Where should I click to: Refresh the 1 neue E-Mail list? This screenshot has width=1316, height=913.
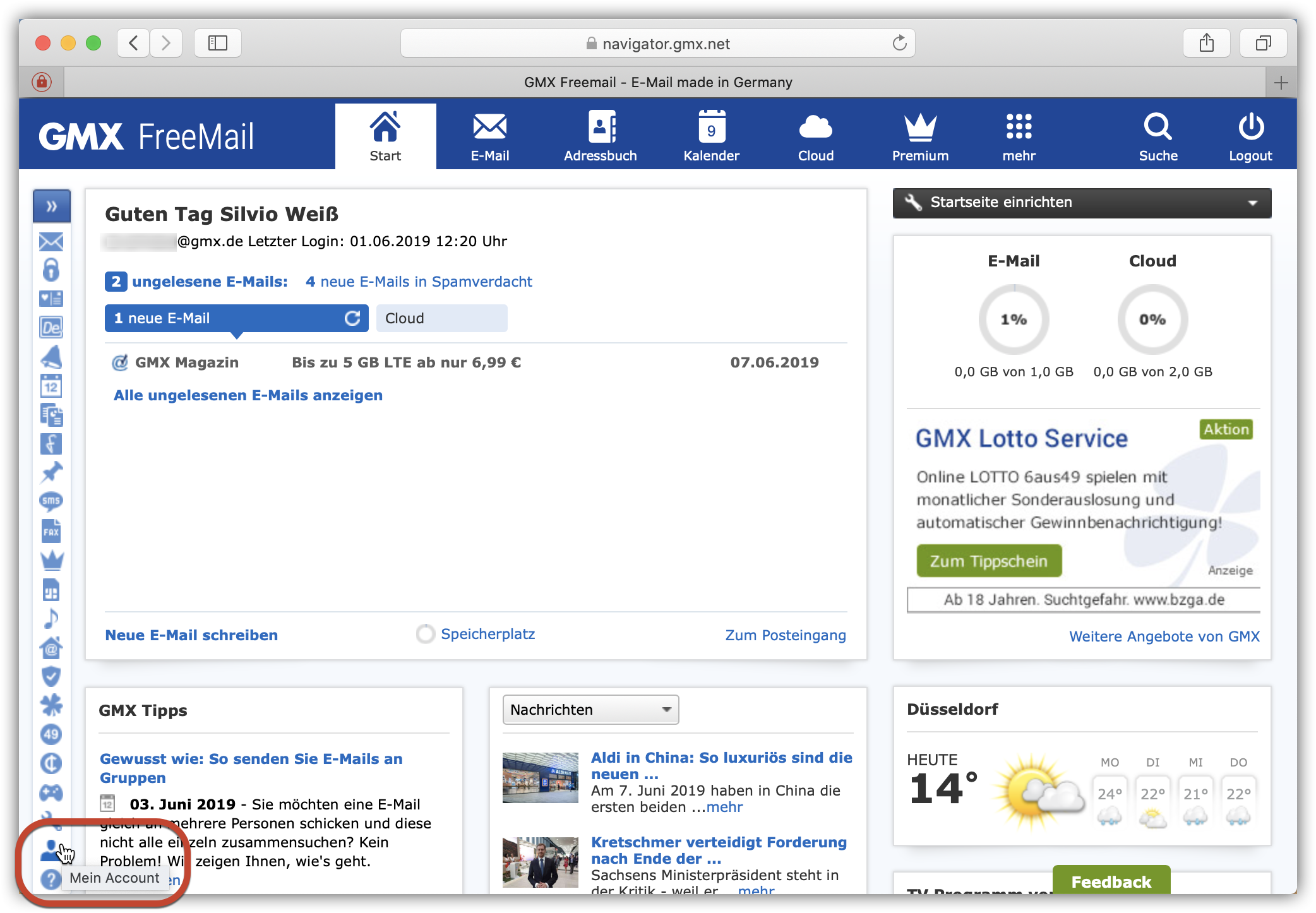click(x=352, y=318)
